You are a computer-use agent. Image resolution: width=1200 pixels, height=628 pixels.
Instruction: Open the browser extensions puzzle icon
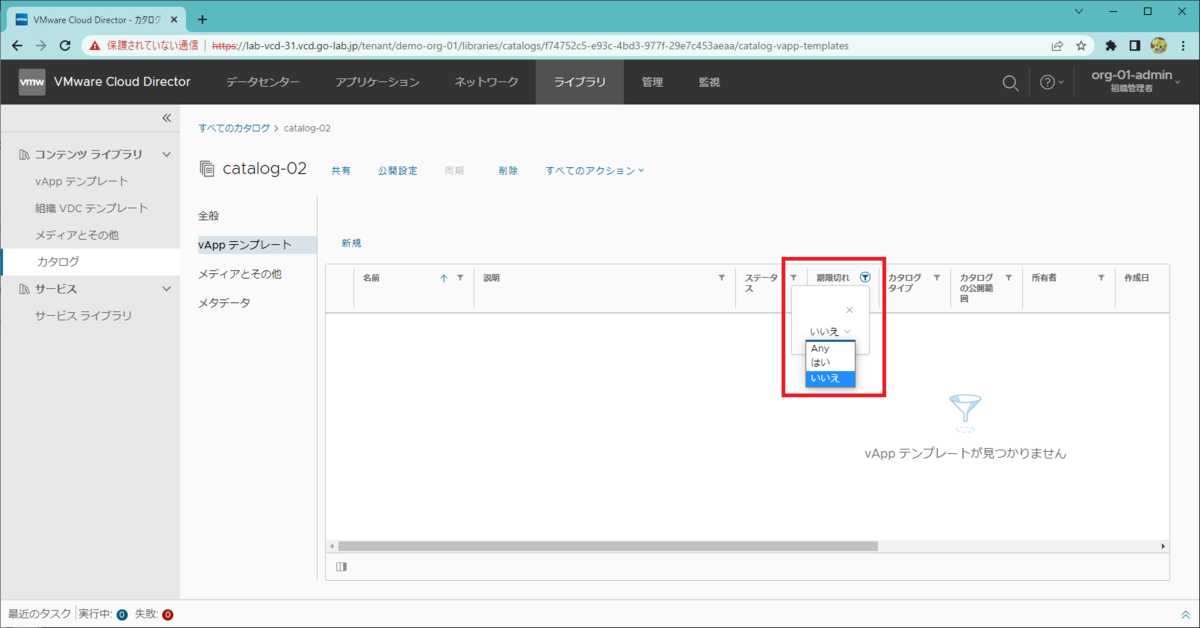[x=1111, y=45]
